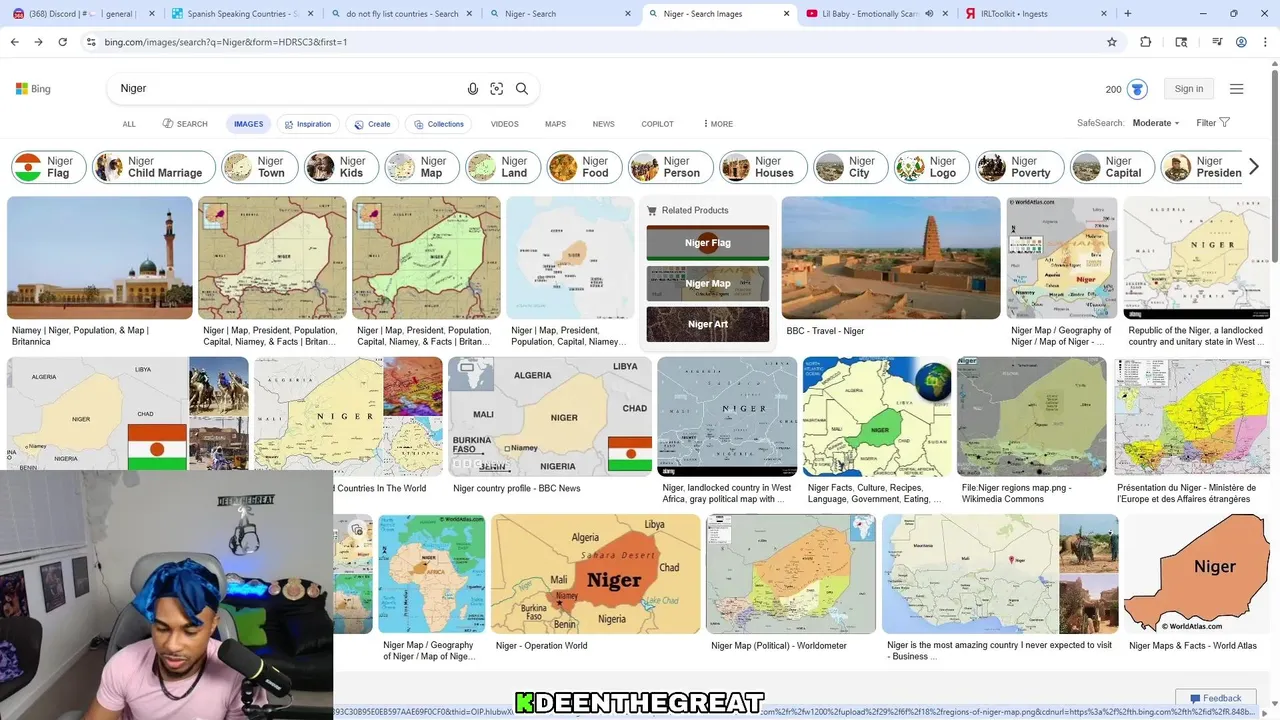Open browser extensions puzzle icon

1146,42
